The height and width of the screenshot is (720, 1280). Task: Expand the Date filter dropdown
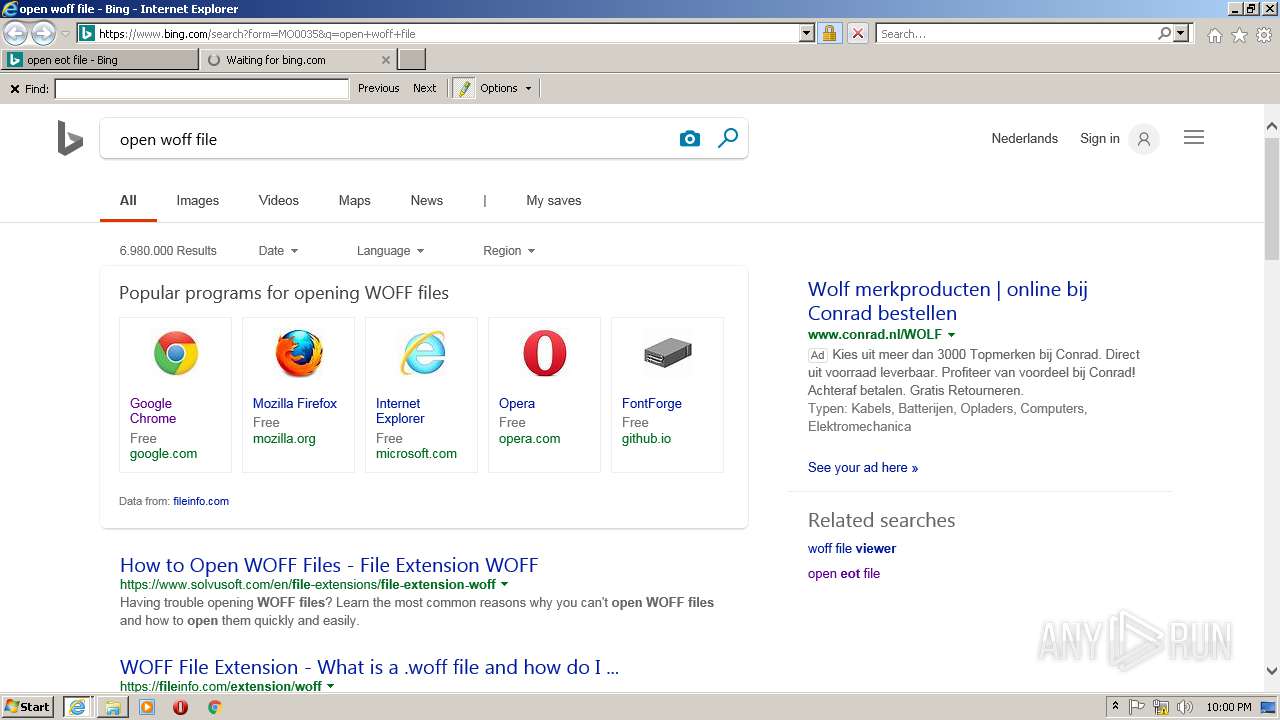click(x=278, y=251)
